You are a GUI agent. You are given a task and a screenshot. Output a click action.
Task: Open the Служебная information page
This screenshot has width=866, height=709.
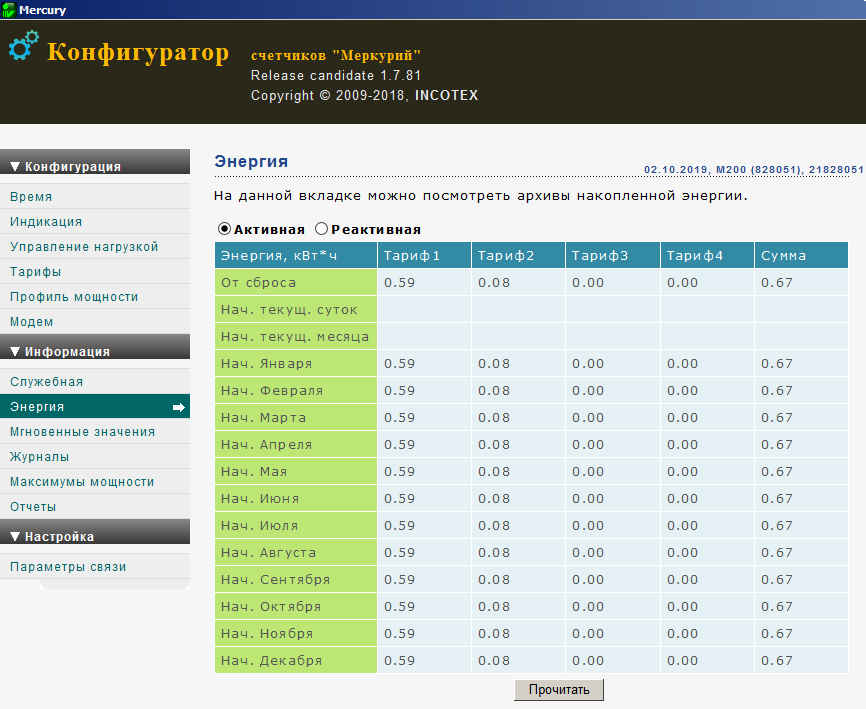point(95,382)
